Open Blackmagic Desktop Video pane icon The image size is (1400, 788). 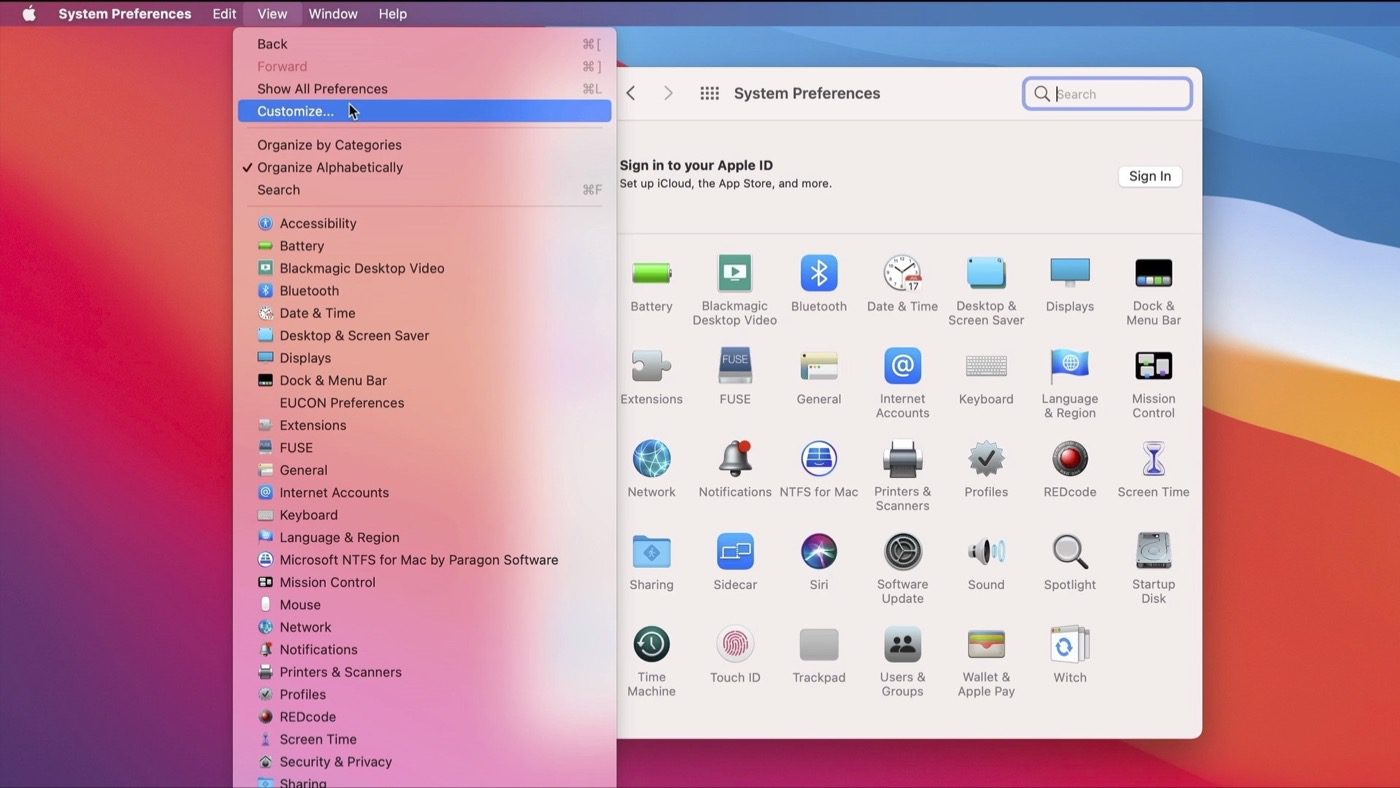(735, 273)
